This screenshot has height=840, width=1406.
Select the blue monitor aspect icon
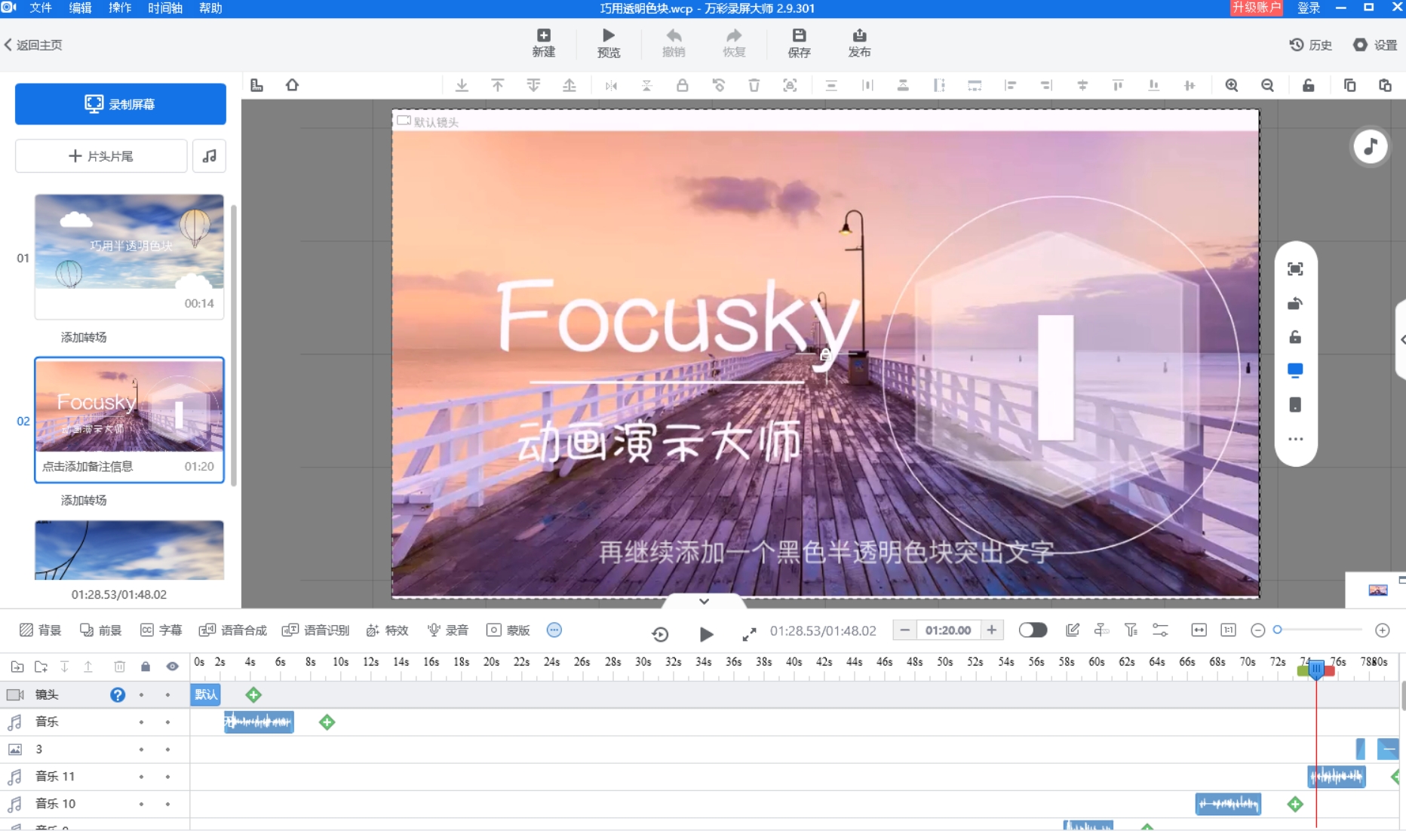pyautogui.click(x=1295, y=370)
